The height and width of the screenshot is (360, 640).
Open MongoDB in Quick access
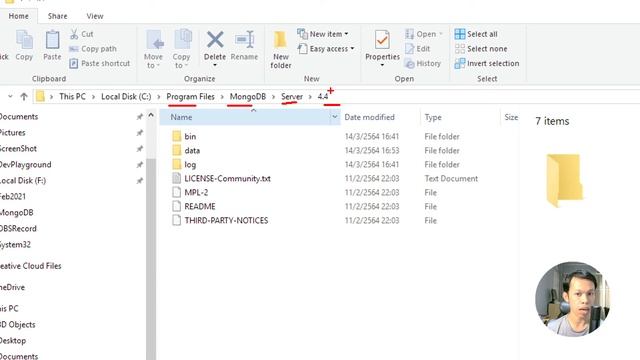point(17,213)
